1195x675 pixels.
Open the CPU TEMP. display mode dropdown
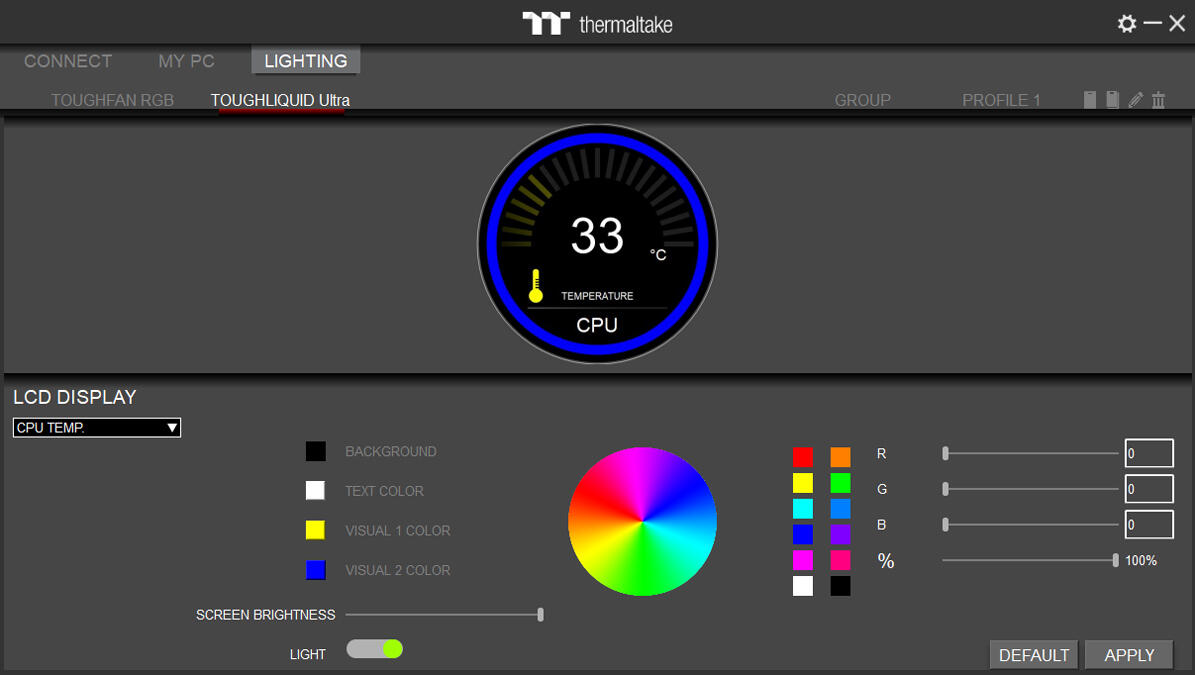tap(97, 427)
